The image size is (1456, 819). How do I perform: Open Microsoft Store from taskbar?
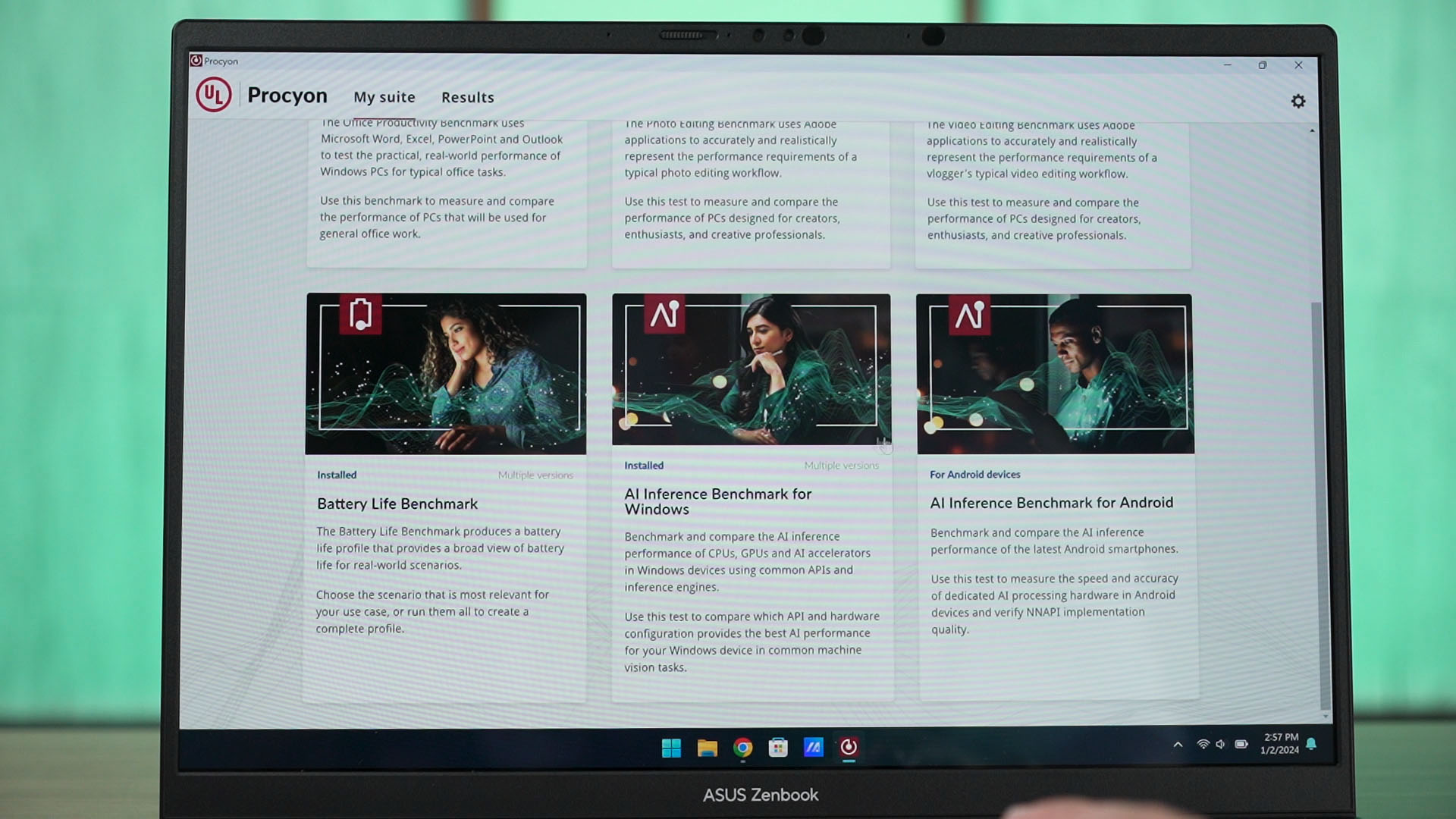778,748
